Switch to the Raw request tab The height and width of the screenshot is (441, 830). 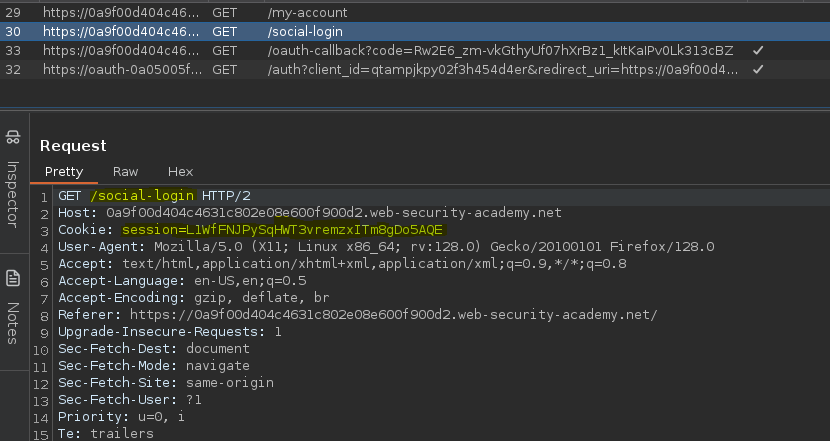tap(125, 172)
